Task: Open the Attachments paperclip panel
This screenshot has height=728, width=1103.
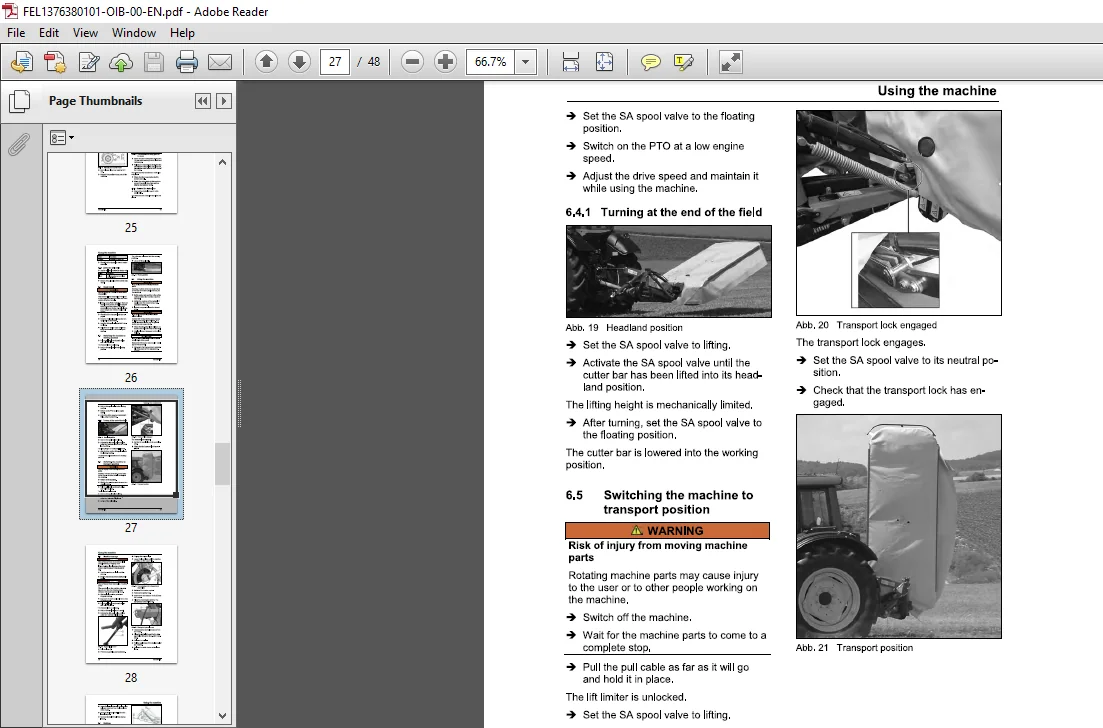Action: (18, 144)
